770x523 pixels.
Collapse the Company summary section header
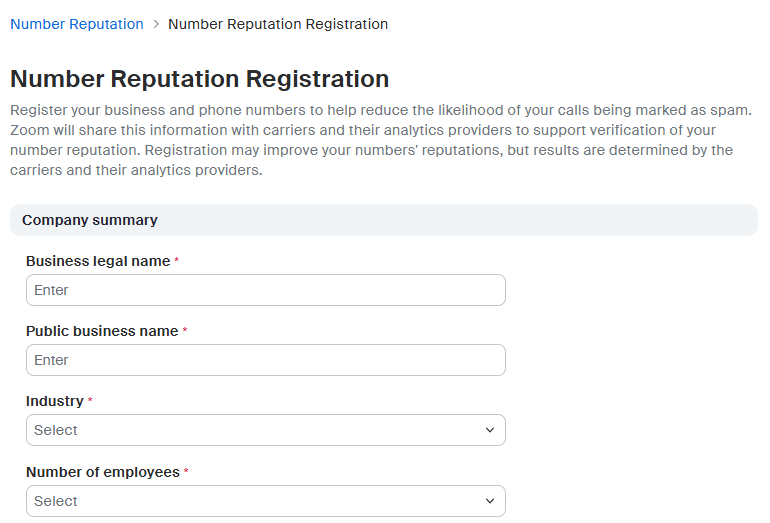coord(383,220)
